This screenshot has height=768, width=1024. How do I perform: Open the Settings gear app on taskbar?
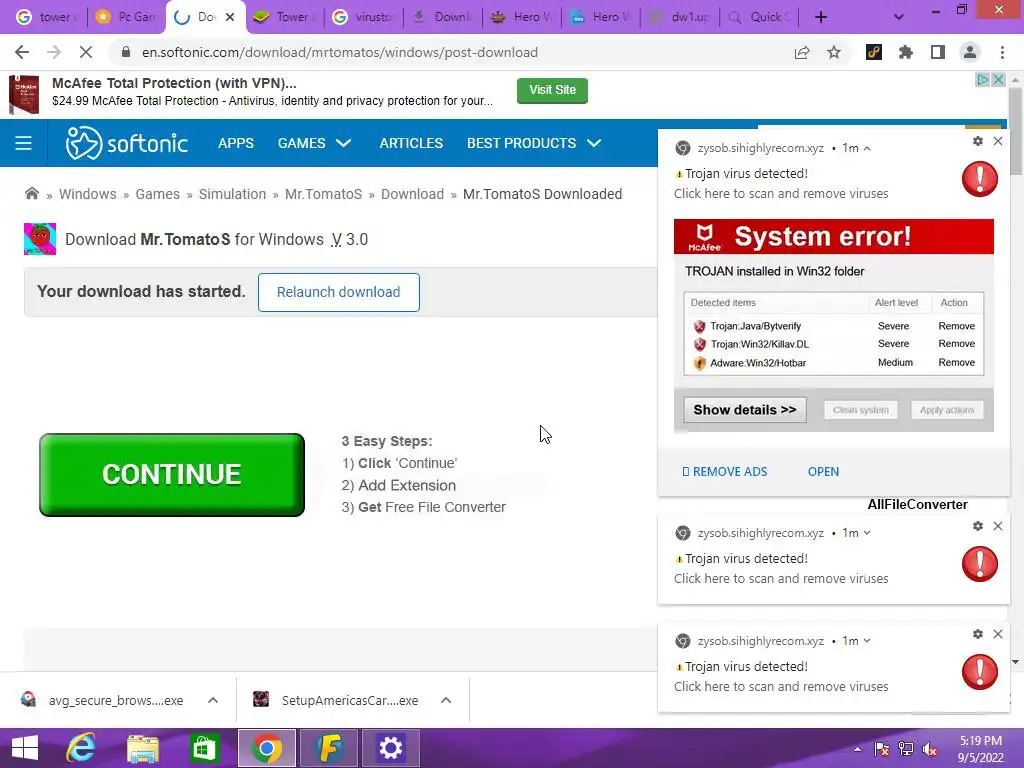click(390, 748)
